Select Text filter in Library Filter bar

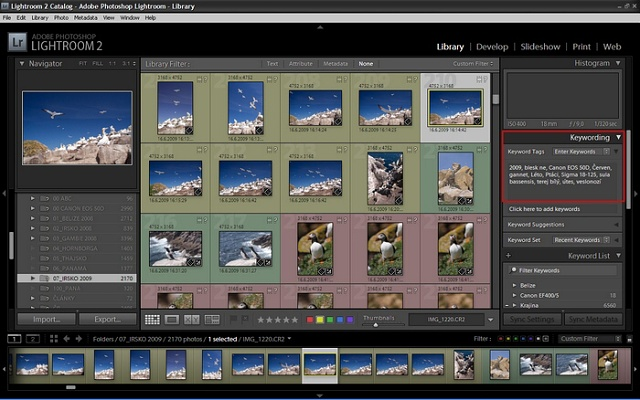point(272,64)
